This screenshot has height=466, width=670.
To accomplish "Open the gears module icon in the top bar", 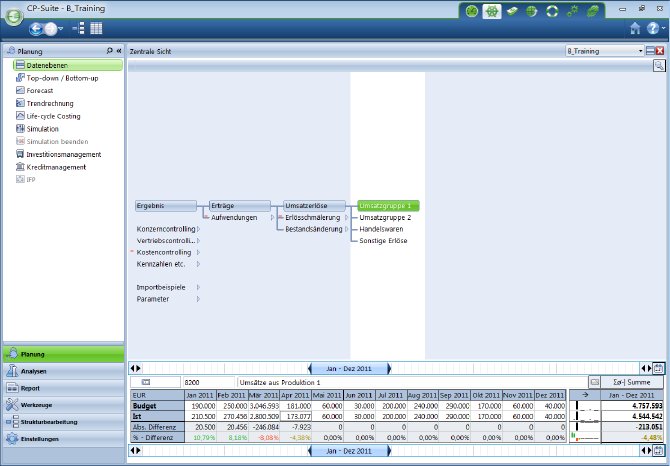I will 572,12.
